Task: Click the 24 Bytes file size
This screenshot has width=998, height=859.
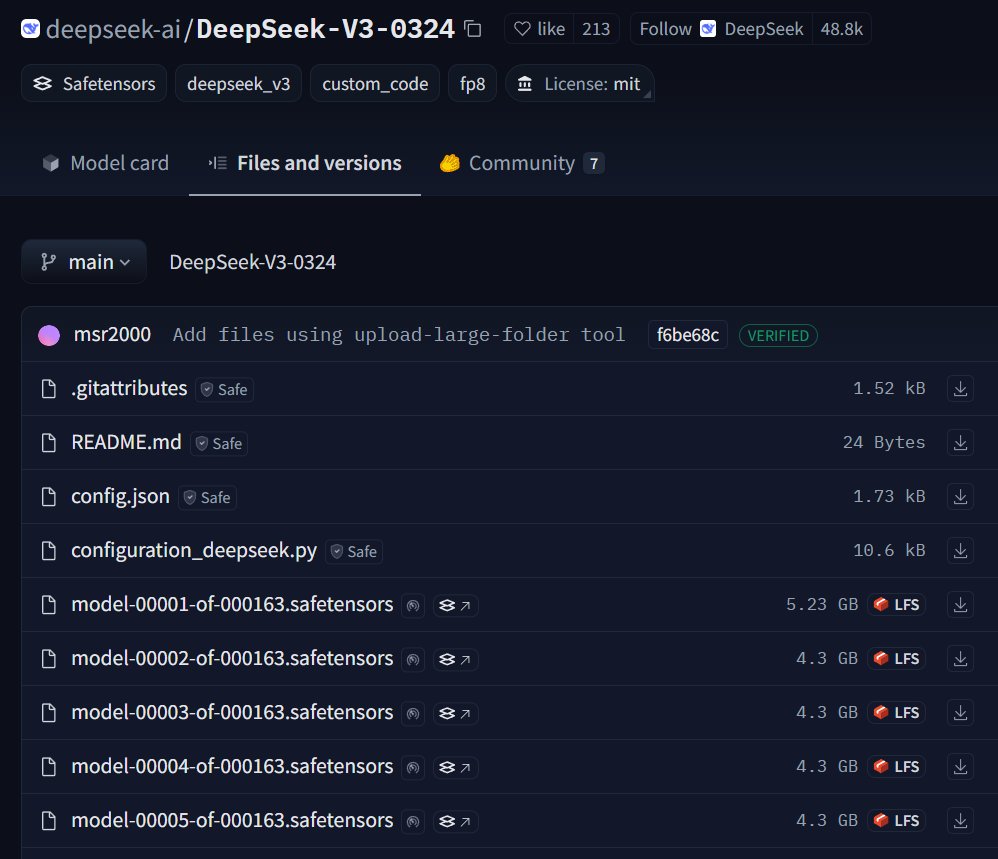Action: coord(884,442)
